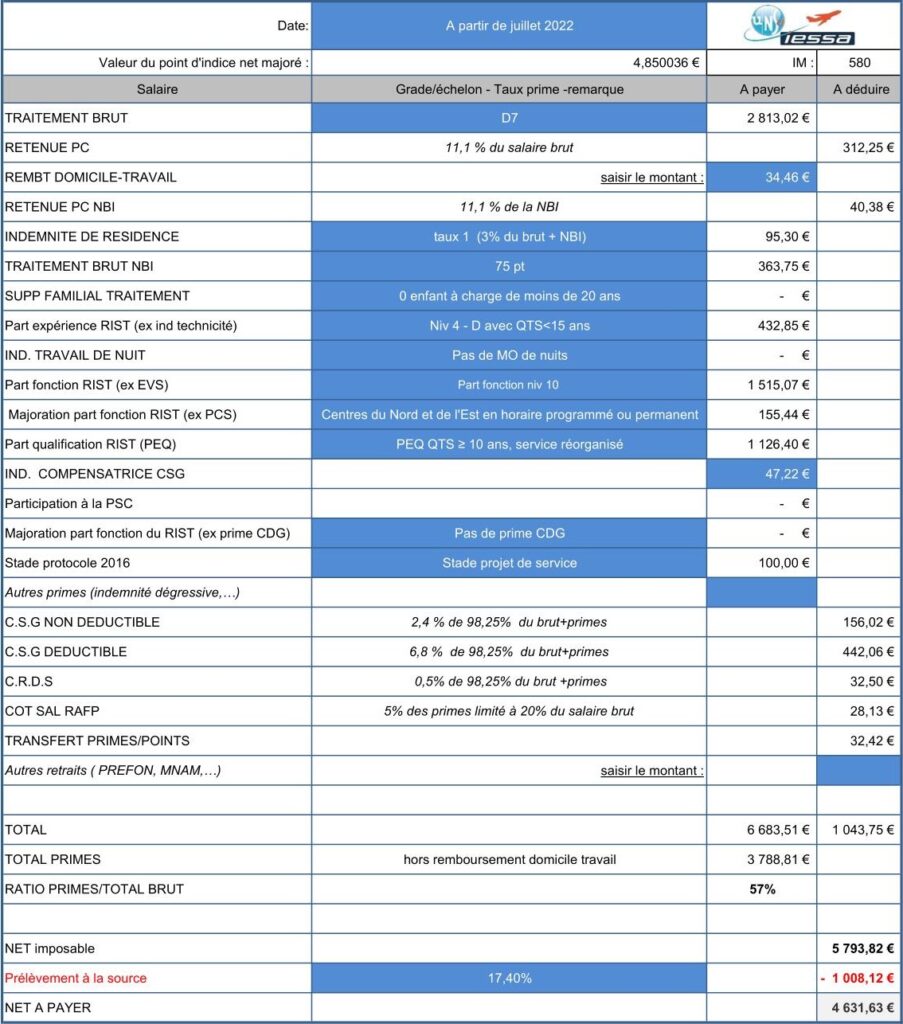Open the 'Centres du Nord et de l'Est' cell
903x1024 pixels.
509,415
